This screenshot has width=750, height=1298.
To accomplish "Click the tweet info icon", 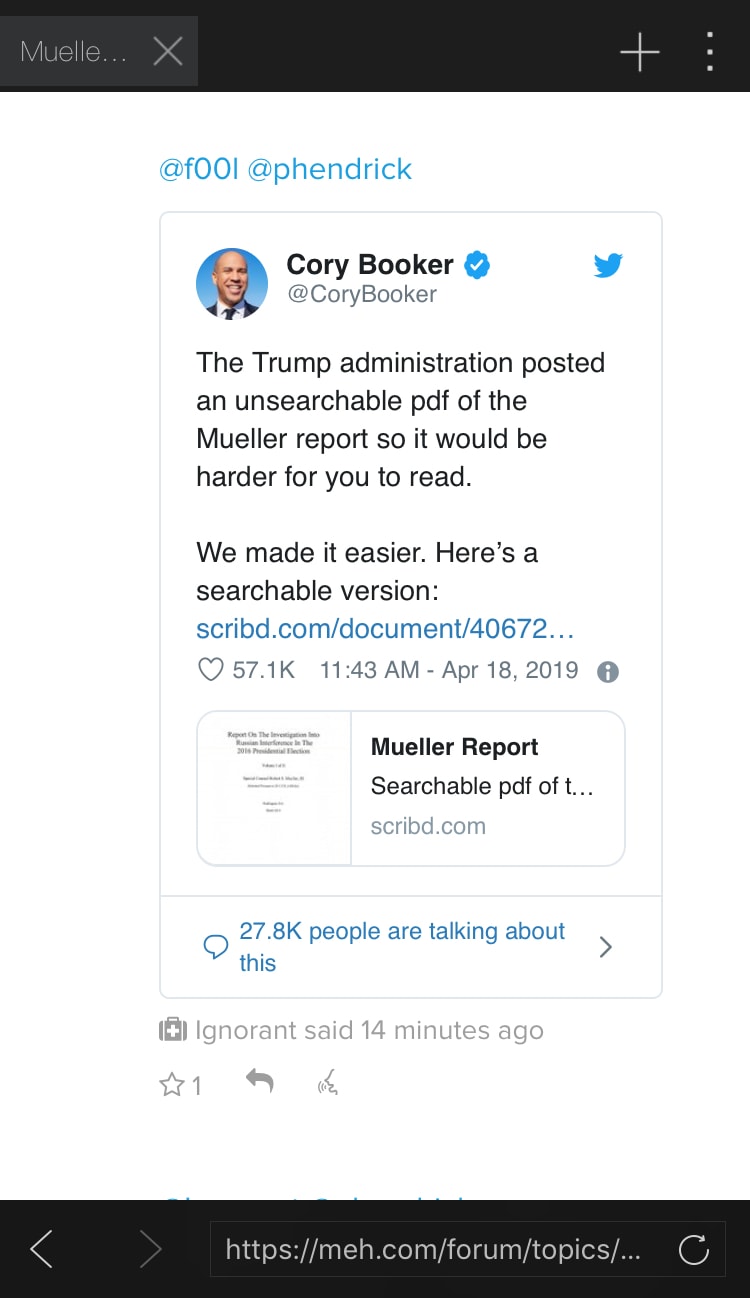I will pos(607,672).
